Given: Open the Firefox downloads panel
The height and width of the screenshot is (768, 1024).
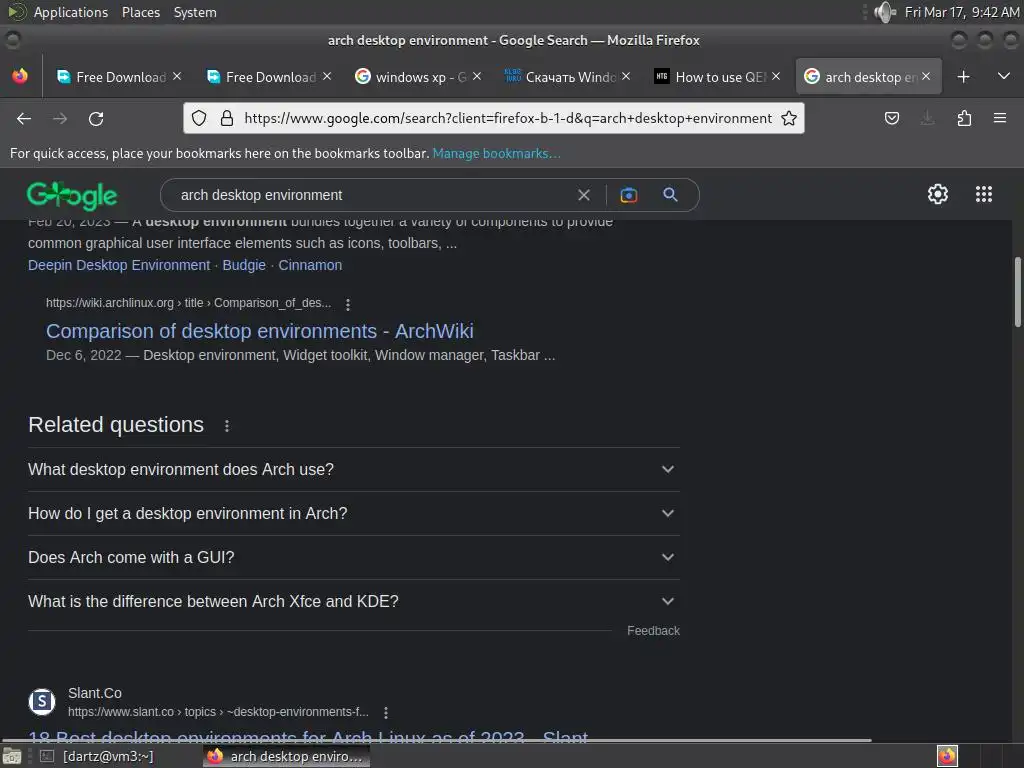Looking at the screenshot, I should click(927, 118).
